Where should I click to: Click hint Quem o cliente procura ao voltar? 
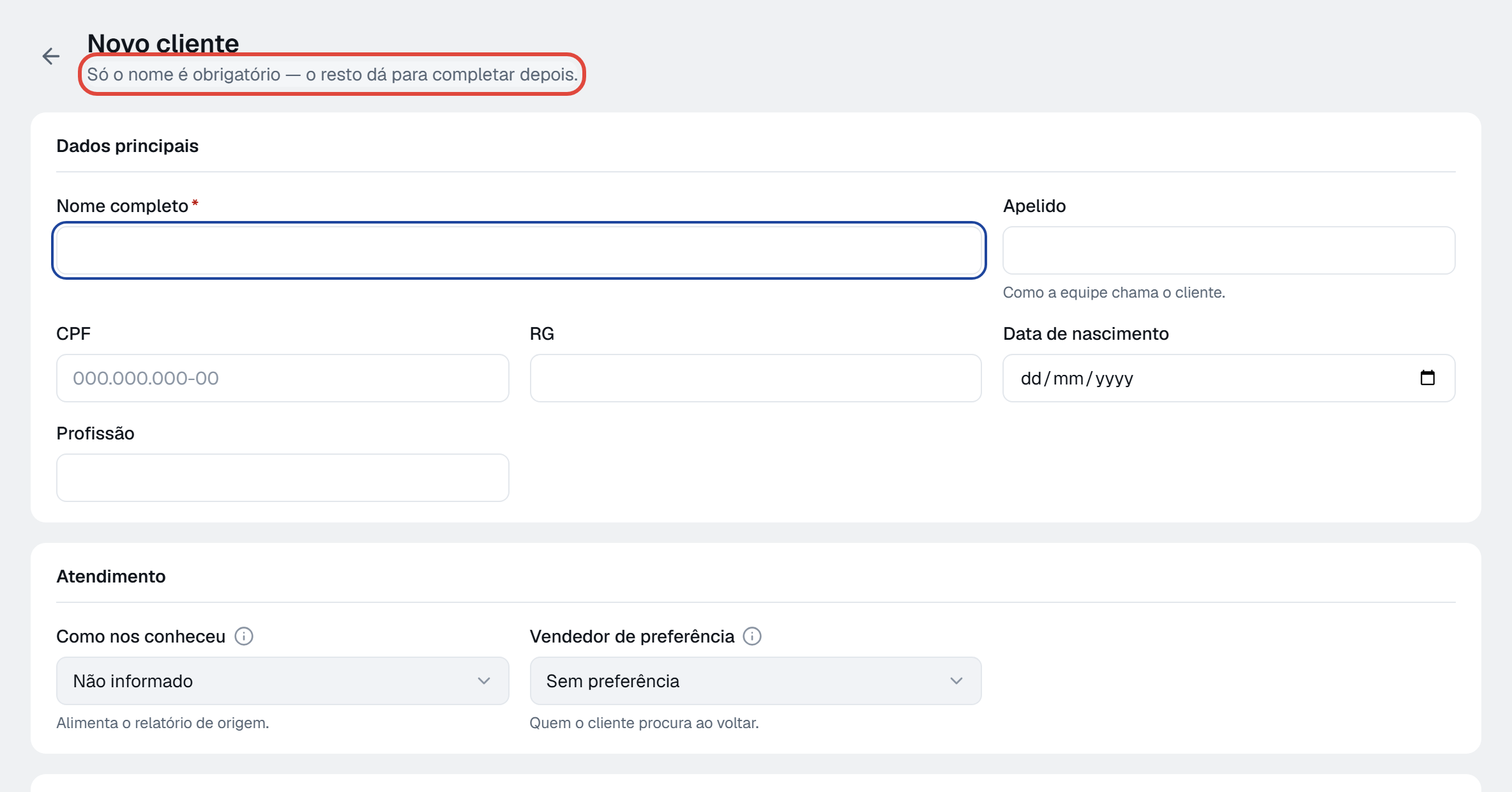tap(644, 723)
